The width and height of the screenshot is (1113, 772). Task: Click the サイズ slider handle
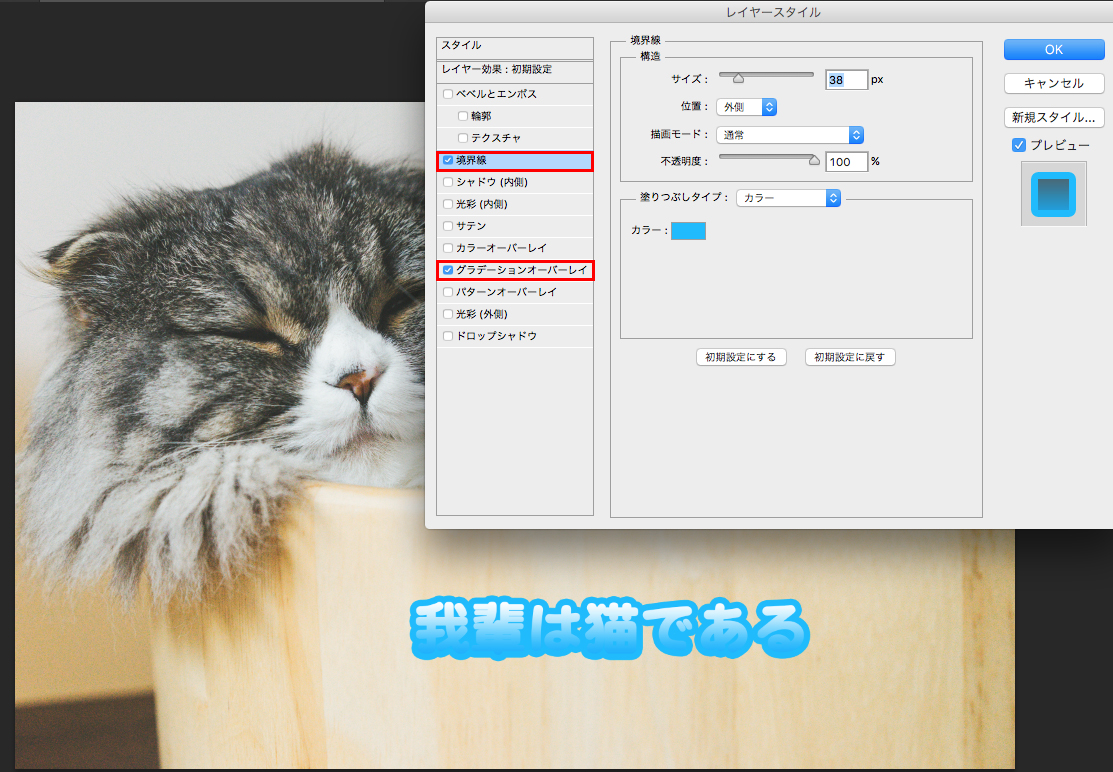738,78
